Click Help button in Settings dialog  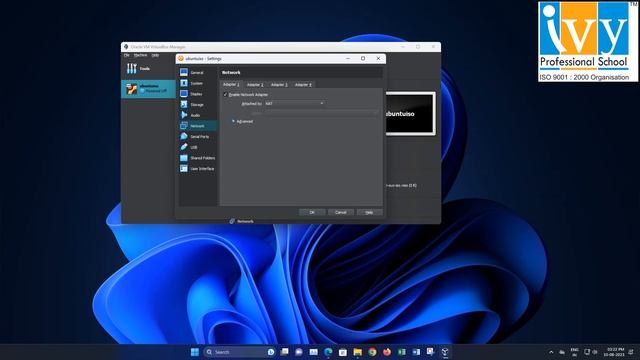(369, 212)
